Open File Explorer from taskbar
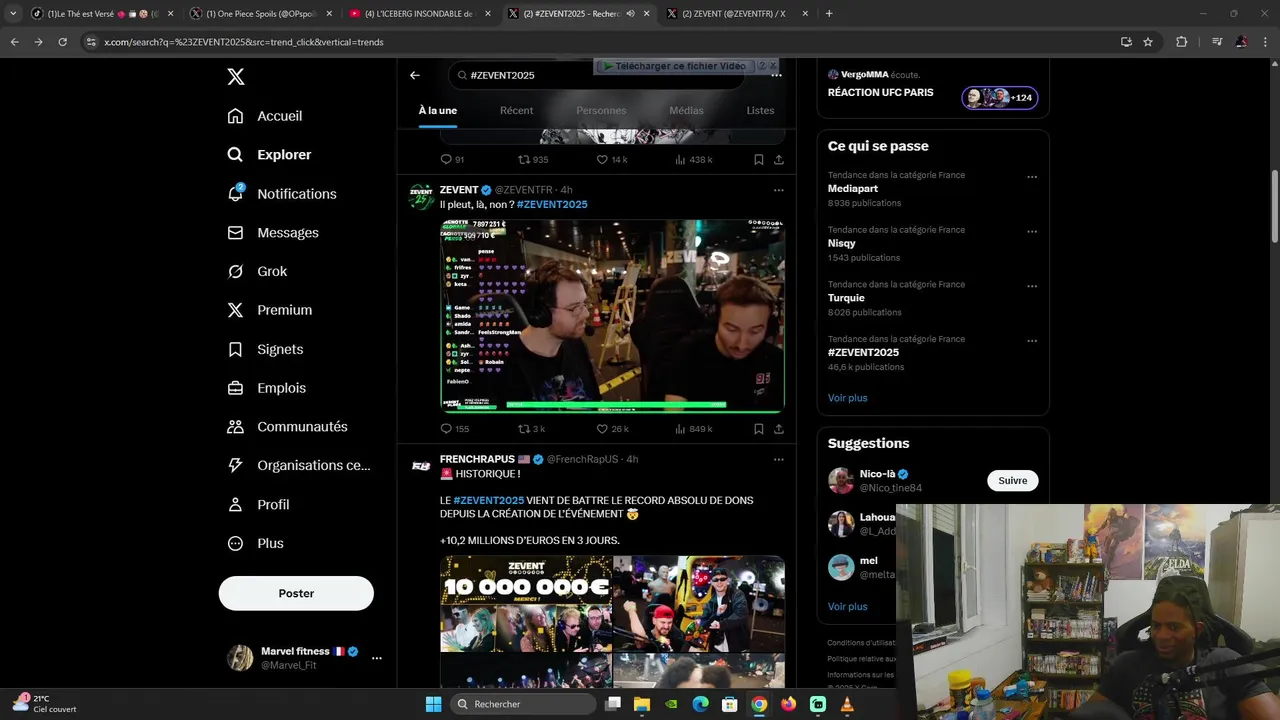1280x720 pixels. (x=642, y=704)
